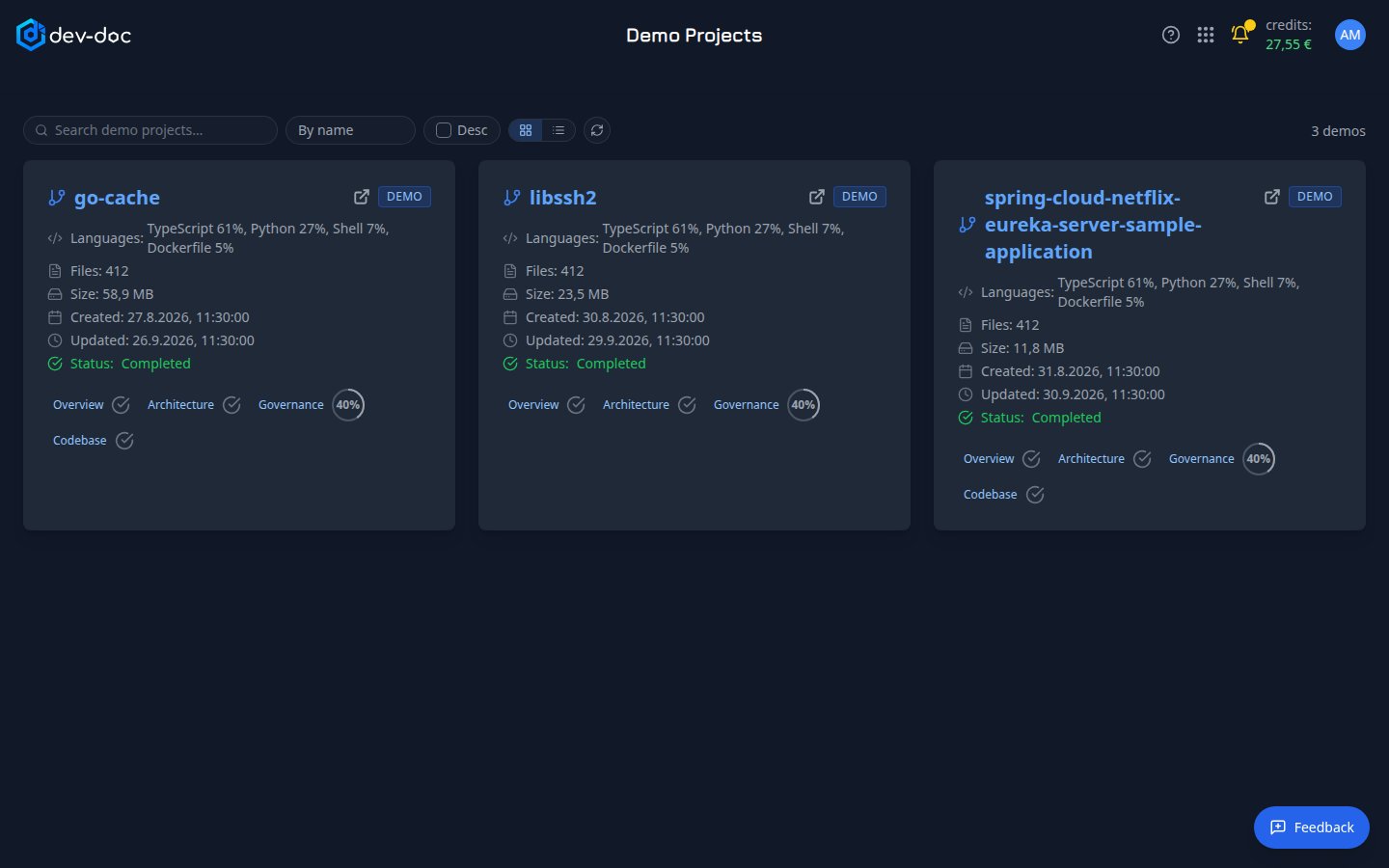This screenshot has width=1389, height=868.
Task: Click go-cache Architecture completed checkmark icon
Action: [x=231, y=405]
